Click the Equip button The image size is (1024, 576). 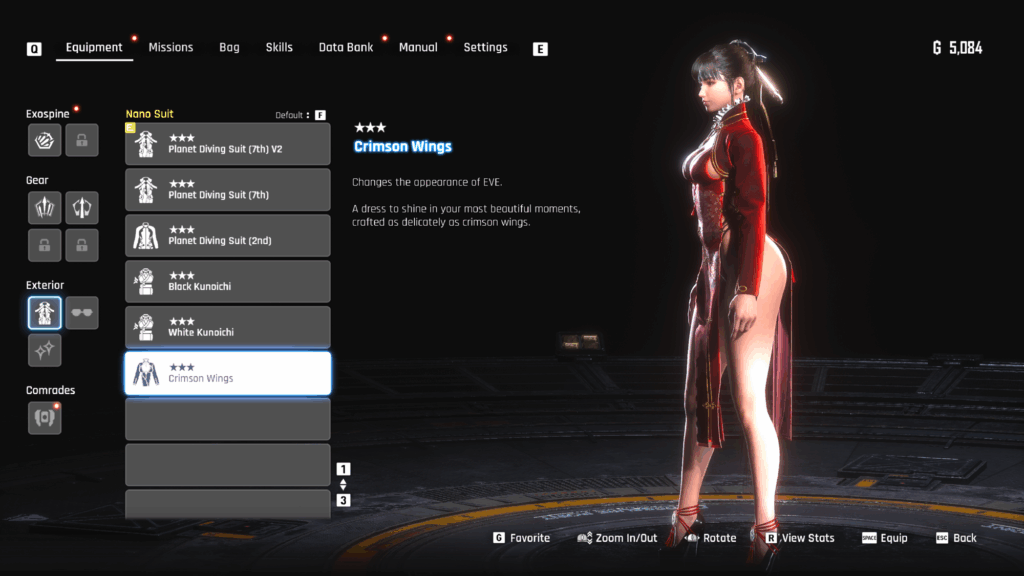point(884,537)
